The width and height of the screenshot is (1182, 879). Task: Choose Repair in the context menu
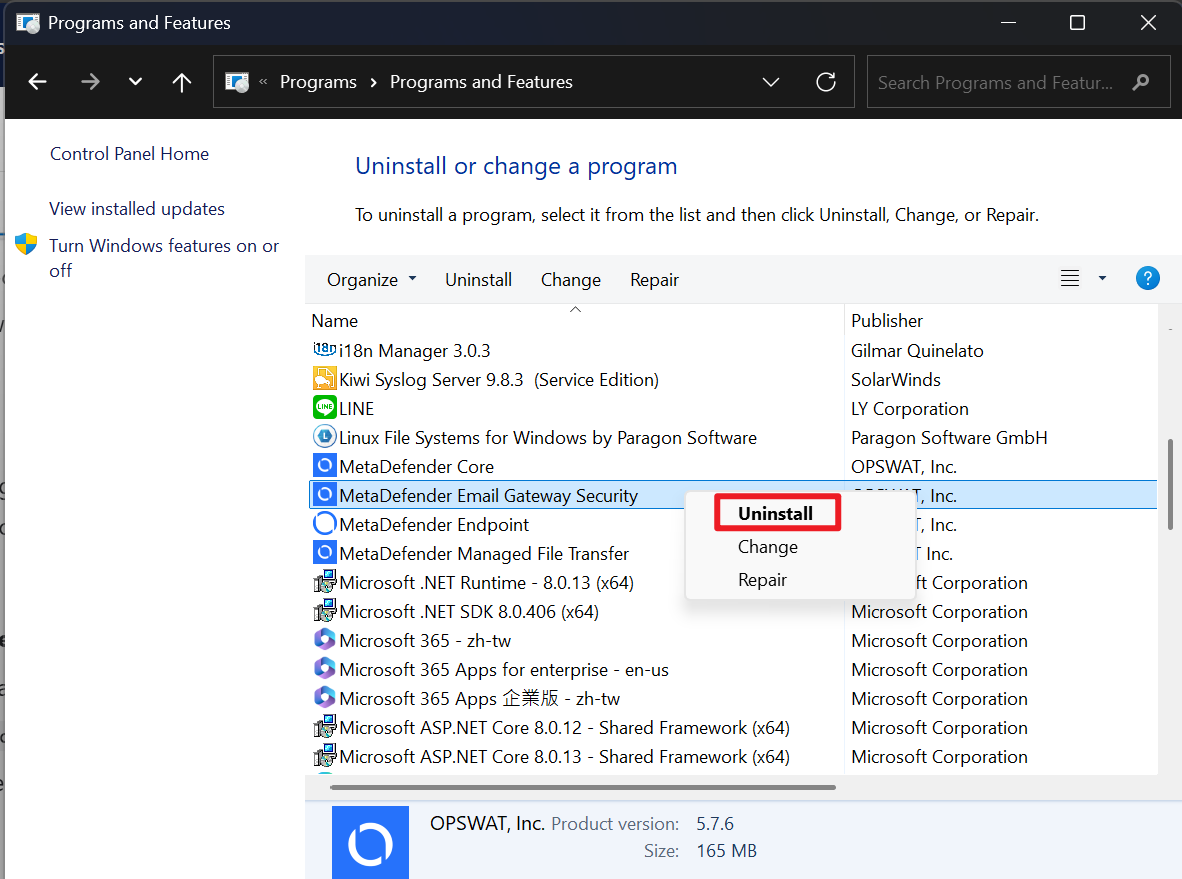click(762, 580)
